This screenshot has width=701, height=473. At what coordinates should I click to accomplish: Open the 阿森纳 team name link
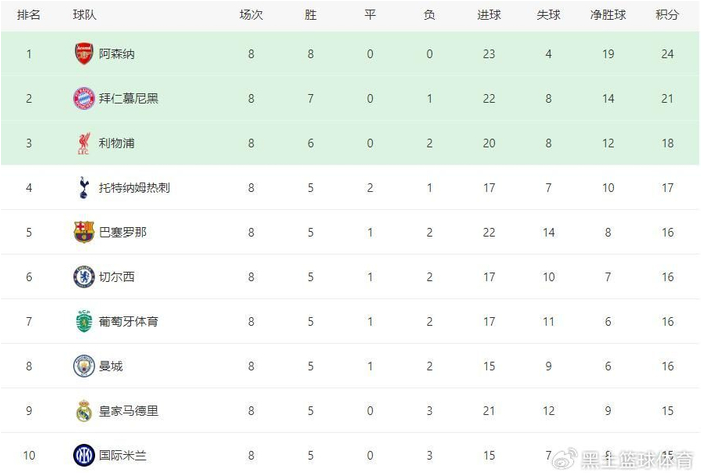coord(117,54)
